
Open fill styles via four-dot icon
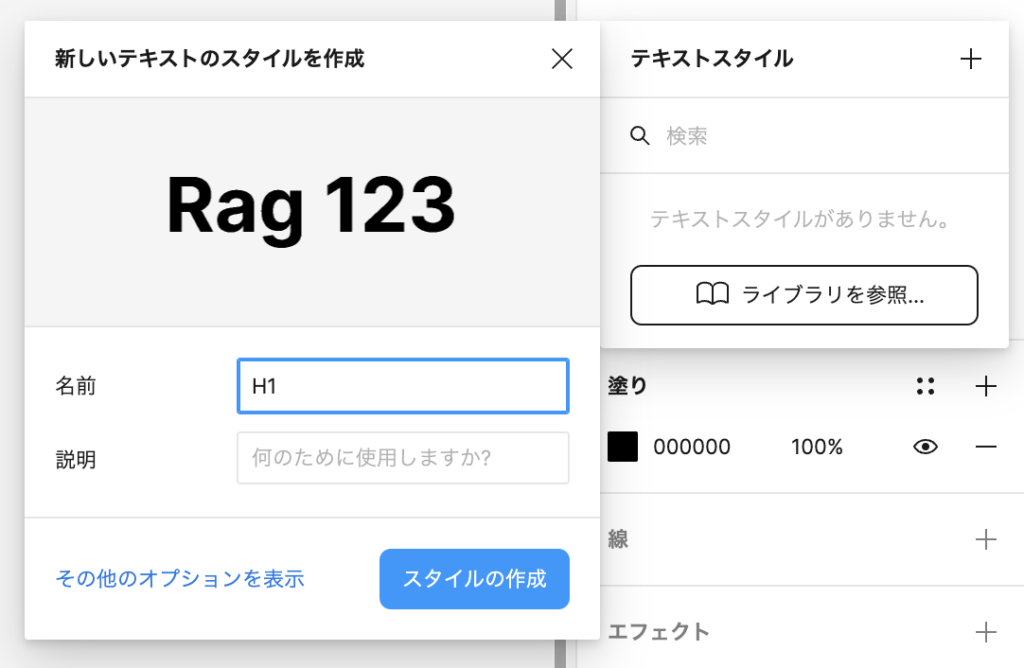(x=926, y=387)
